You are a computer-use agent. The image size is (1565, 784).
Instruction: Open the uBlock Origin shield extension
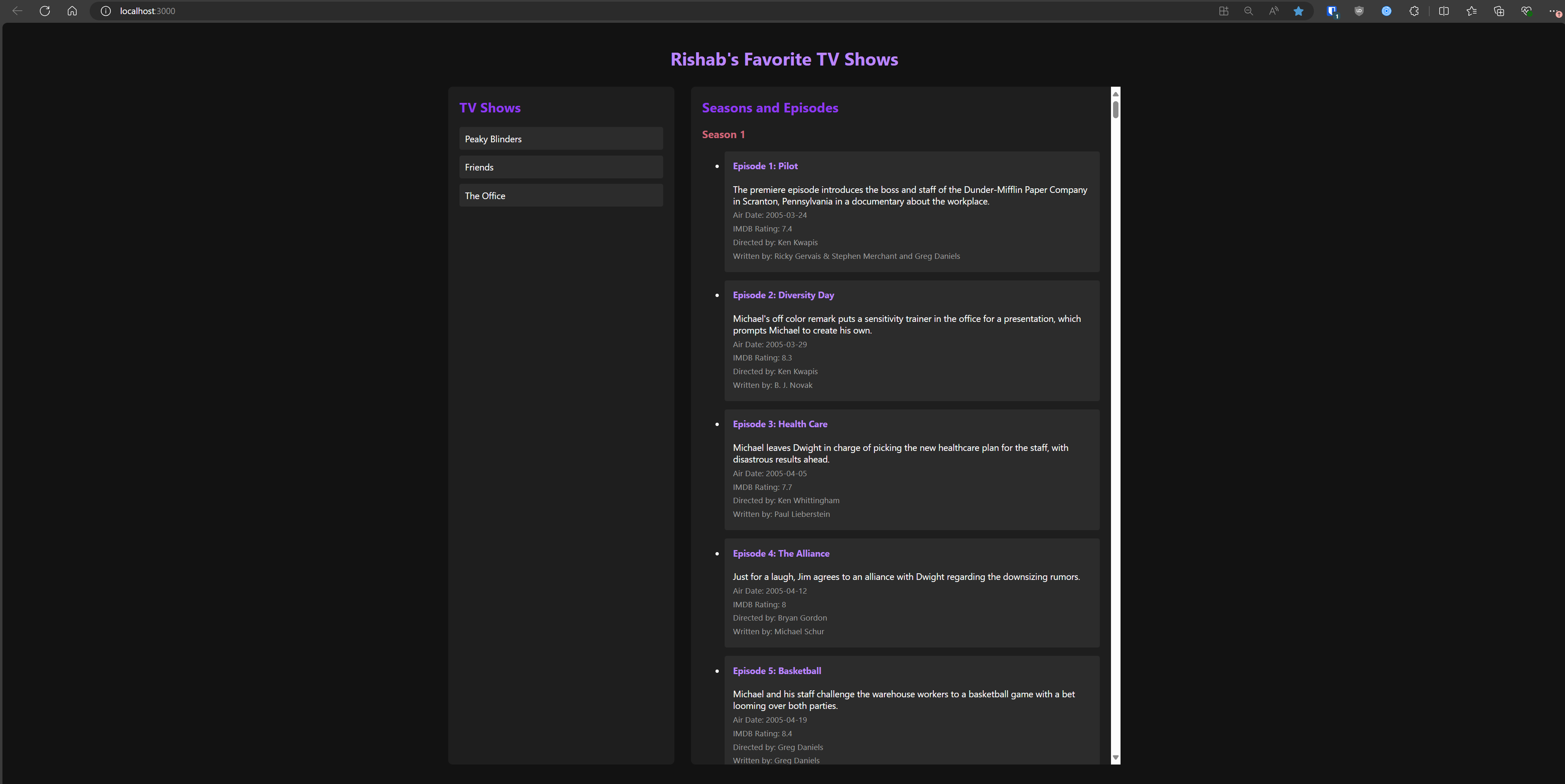click(1359, 11)
